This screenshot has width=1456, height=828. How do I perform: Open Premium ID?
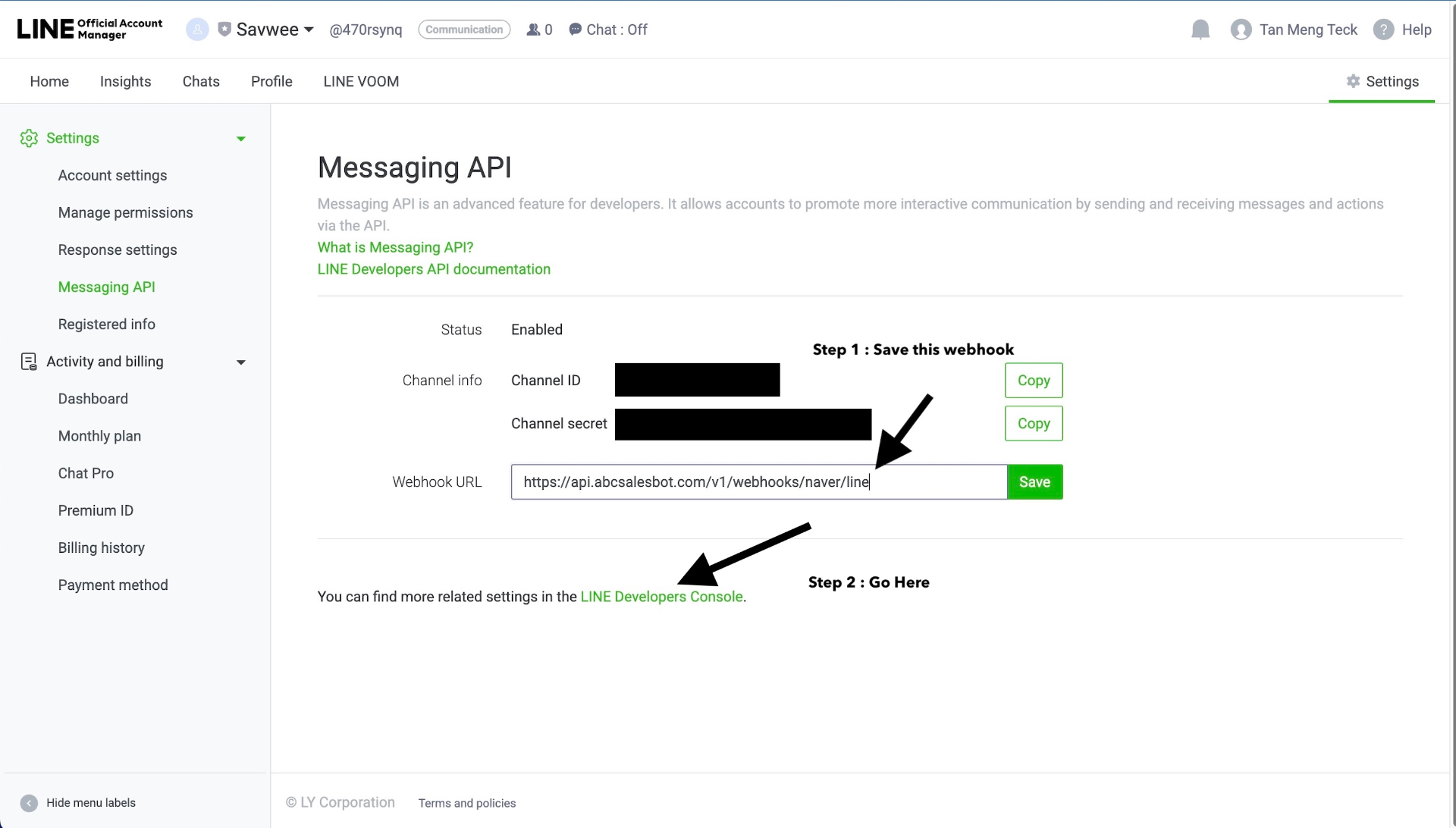(96, 510)
